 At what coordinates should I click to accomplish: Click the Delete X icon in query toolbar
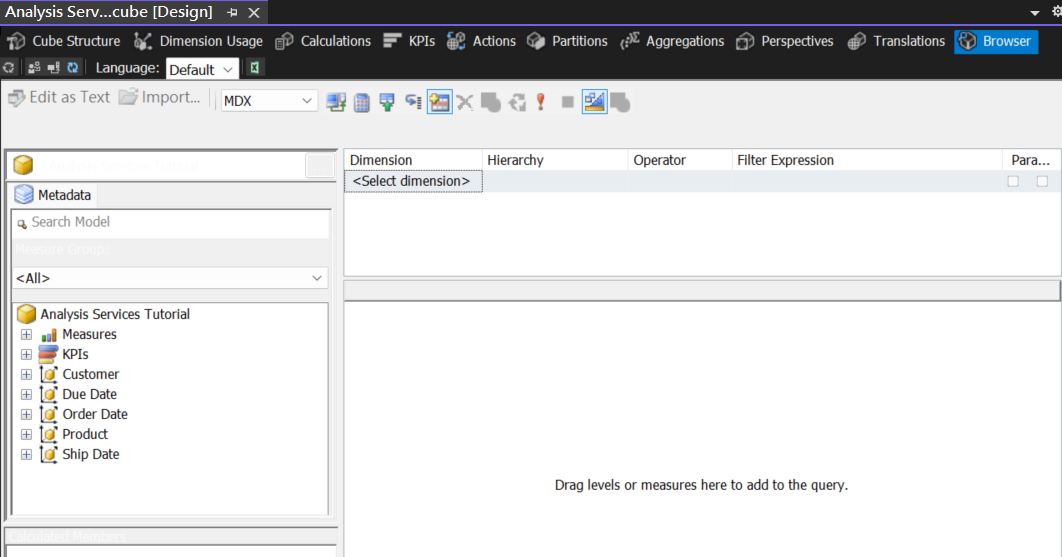465,102
